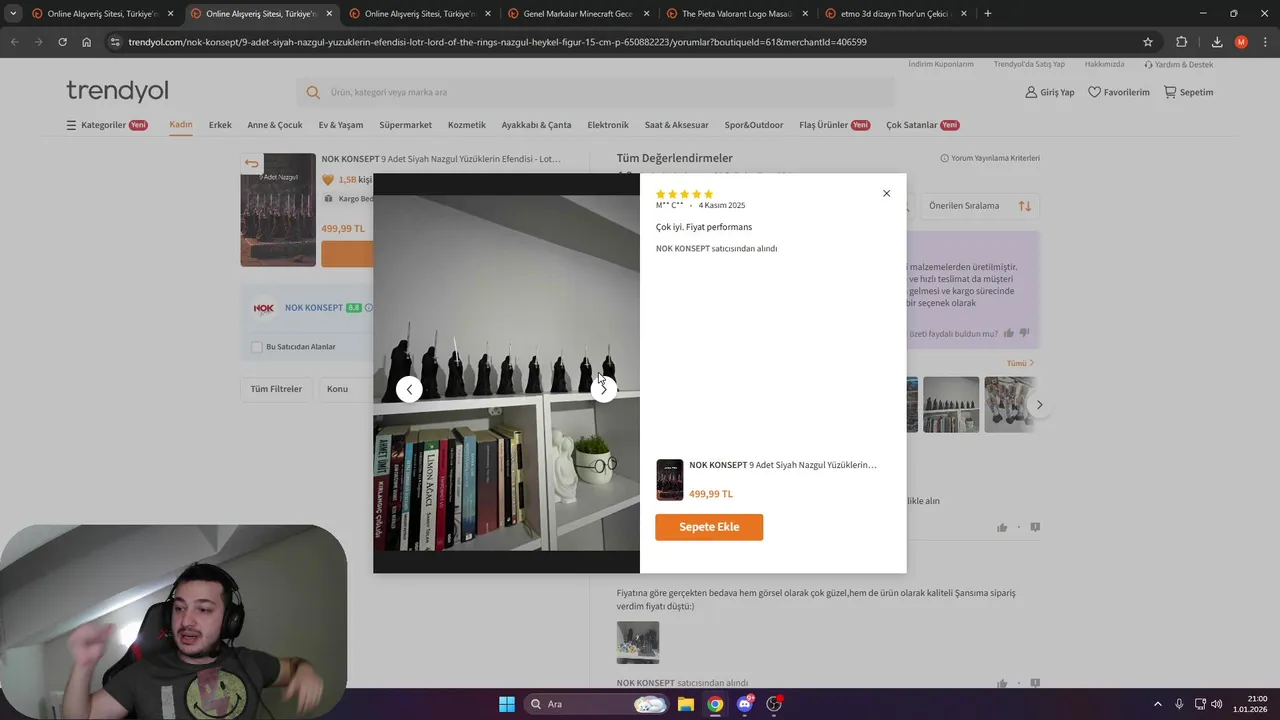
Task: Toggle Bu Satıcıdan Alanlar checkbox
Action: click(x=257, y=347)
